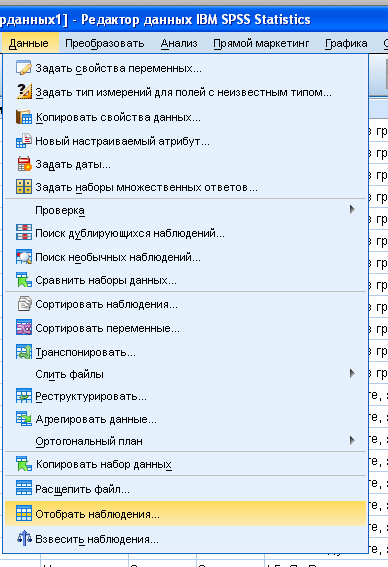Click the unusual cases magnifier icon
This screenshot has width=388, height=567.
point(24,257)
